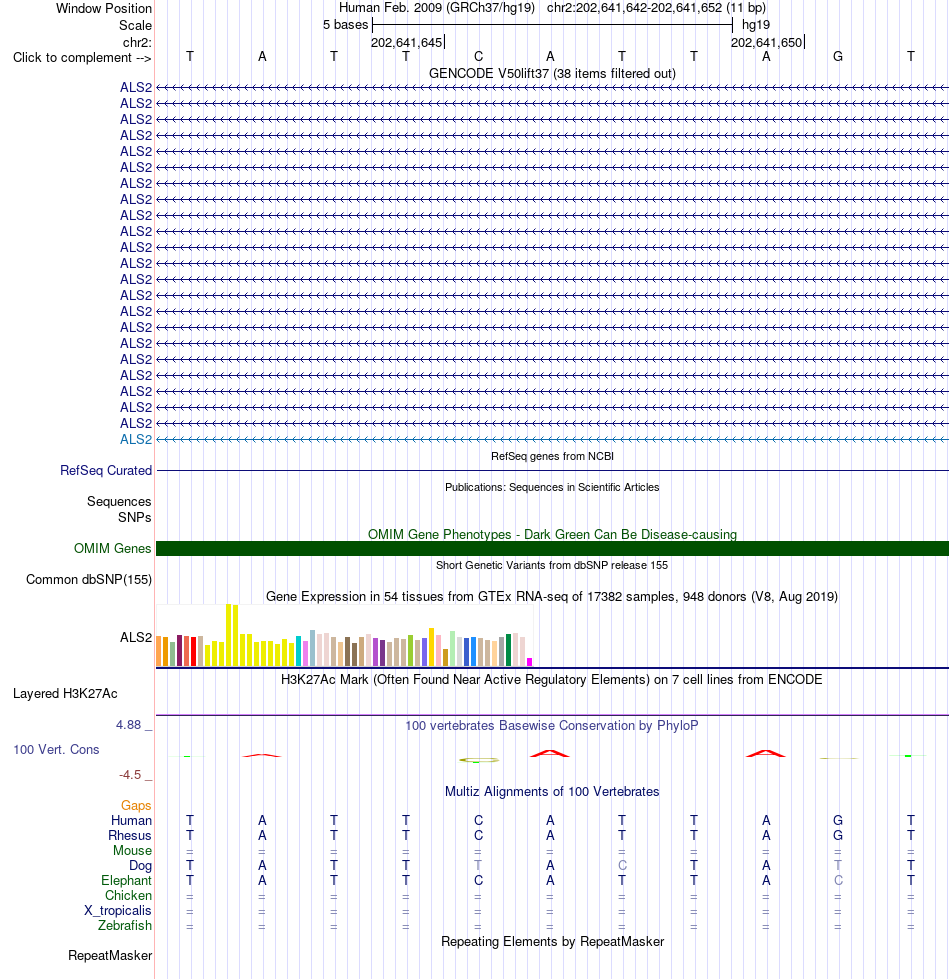Viewport: 950px width, 979px height.
Task: Click the 'Click to complement -->' label
Action: pyautogui.click(x=82, y=57)
